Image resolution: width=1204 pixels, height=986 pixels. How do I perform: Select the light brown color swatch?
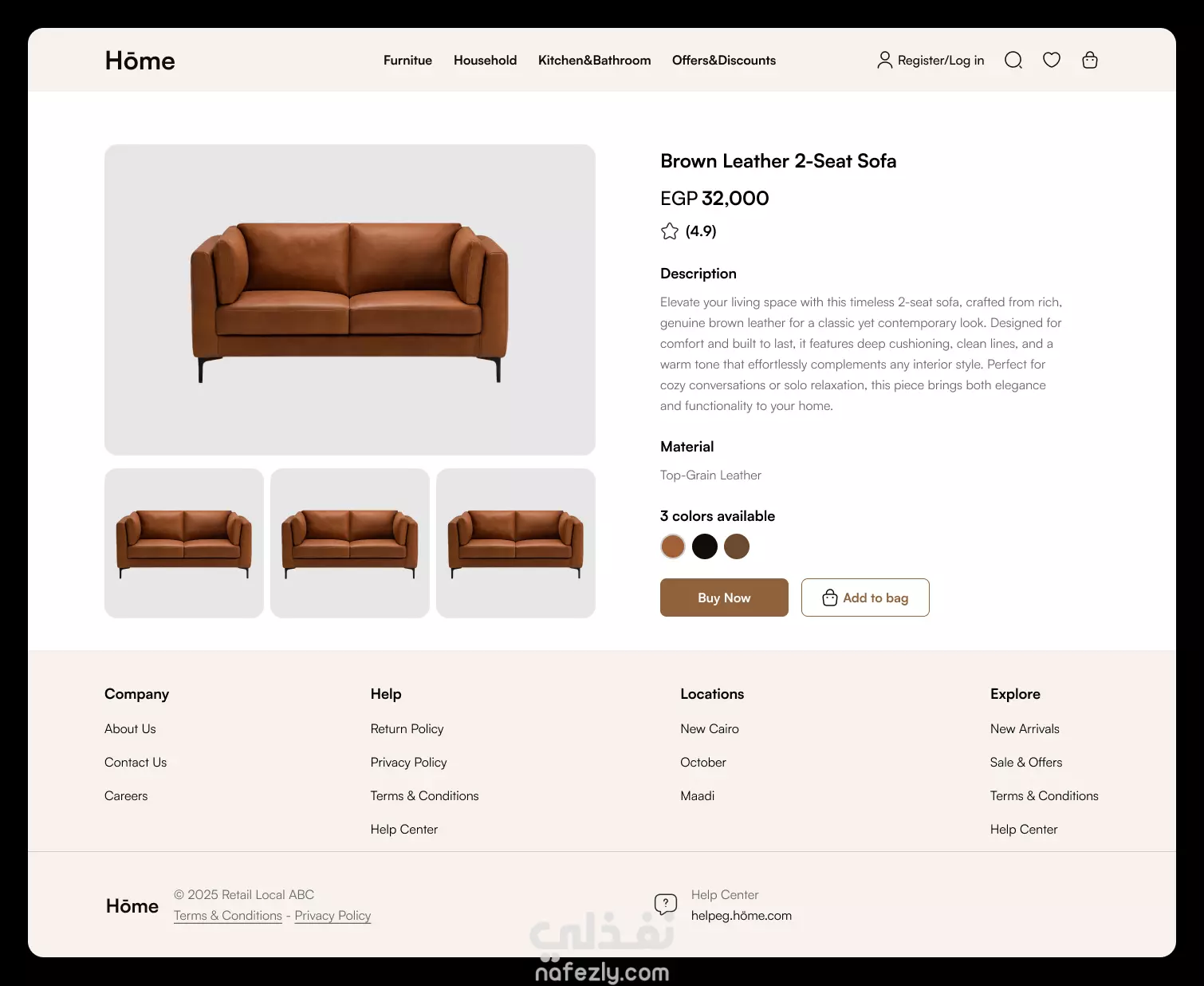(673, 546)
